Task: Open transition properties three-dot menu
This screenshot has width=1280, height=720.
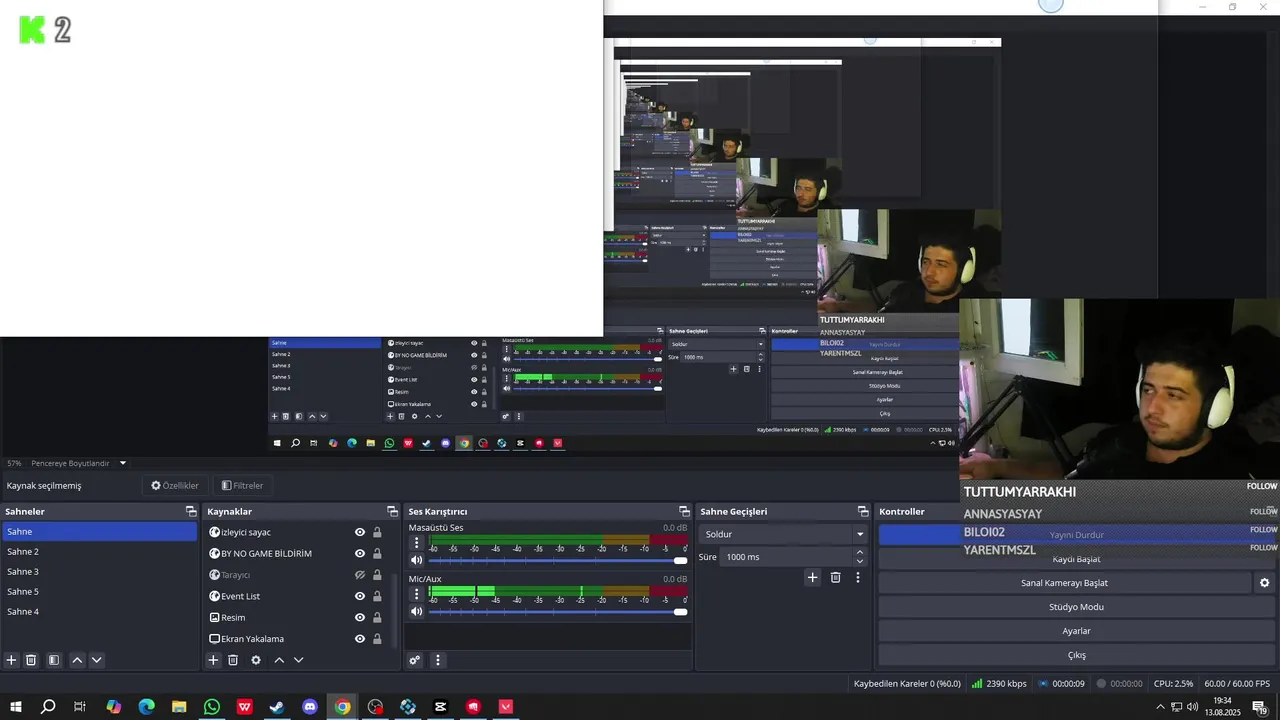Action: click(x=858, y=577)
